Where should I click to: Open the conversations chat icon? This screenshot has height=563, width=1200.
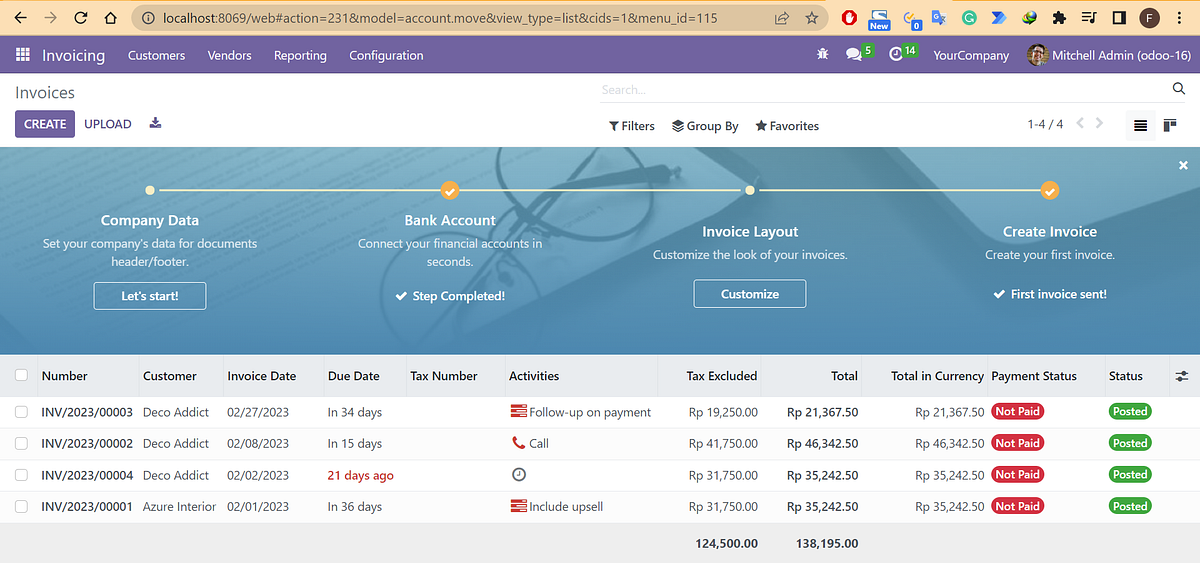coord(853,55)
